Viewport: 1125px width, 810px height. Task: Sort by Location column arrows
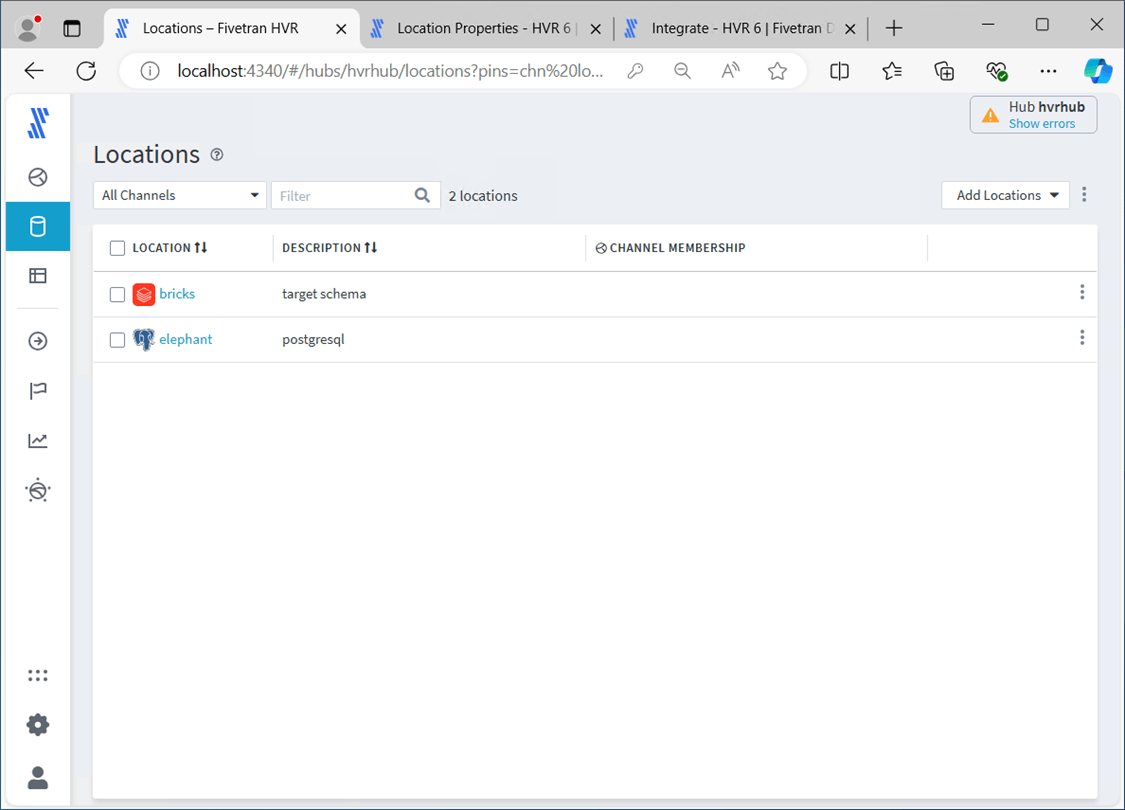click(x=201, y=248)
